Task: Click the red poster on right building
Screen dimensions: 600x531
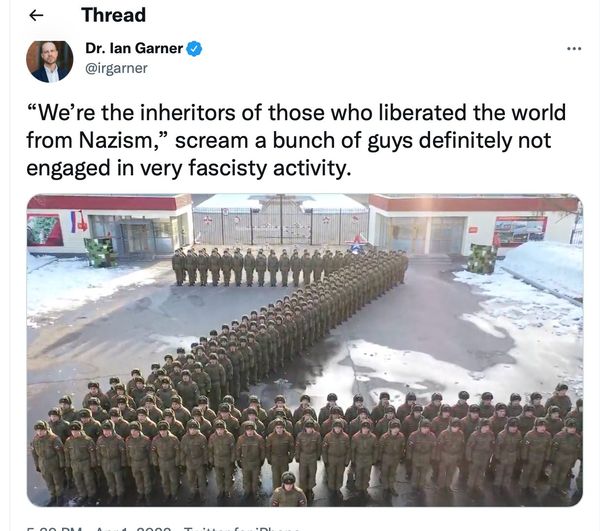Action: [520, 231]
